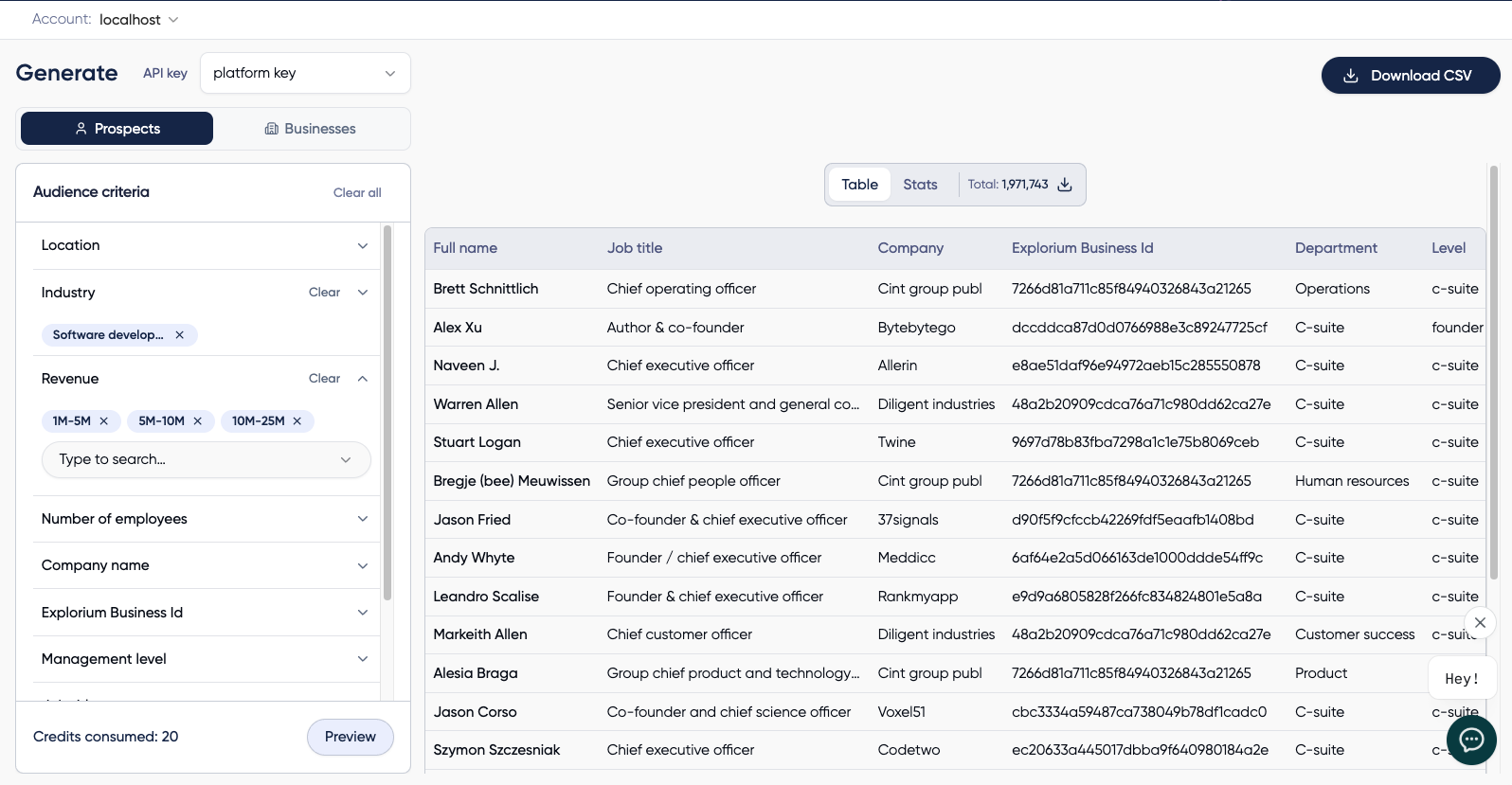Select the Alex Xu name cell
The width and height of the screenshot is (1512, 785).
click(458, 328)
